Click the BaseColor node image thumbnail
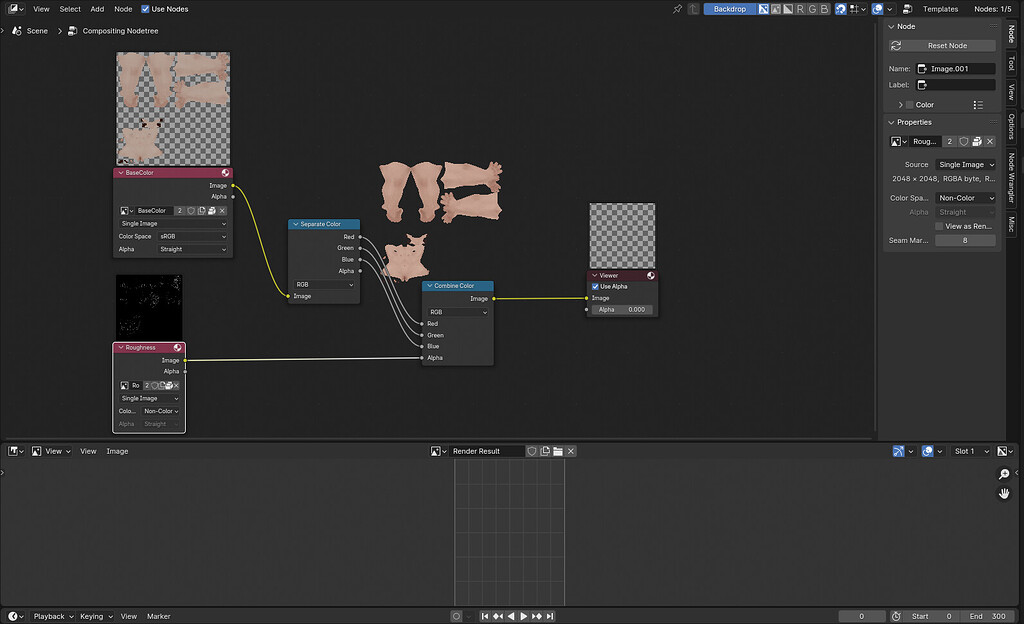 pyautogui.click(x=173, y=109)
